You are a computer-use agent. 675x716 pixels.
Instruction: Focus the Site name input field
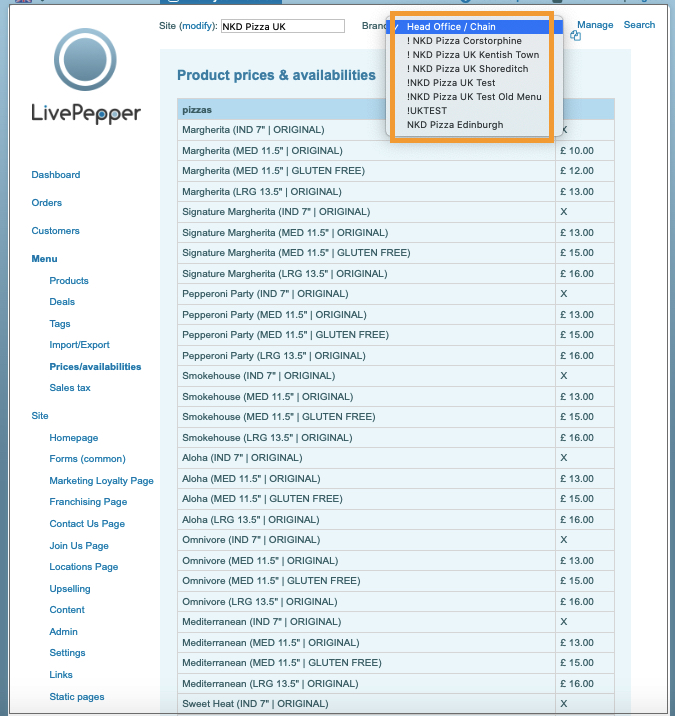tap(283, 26)
